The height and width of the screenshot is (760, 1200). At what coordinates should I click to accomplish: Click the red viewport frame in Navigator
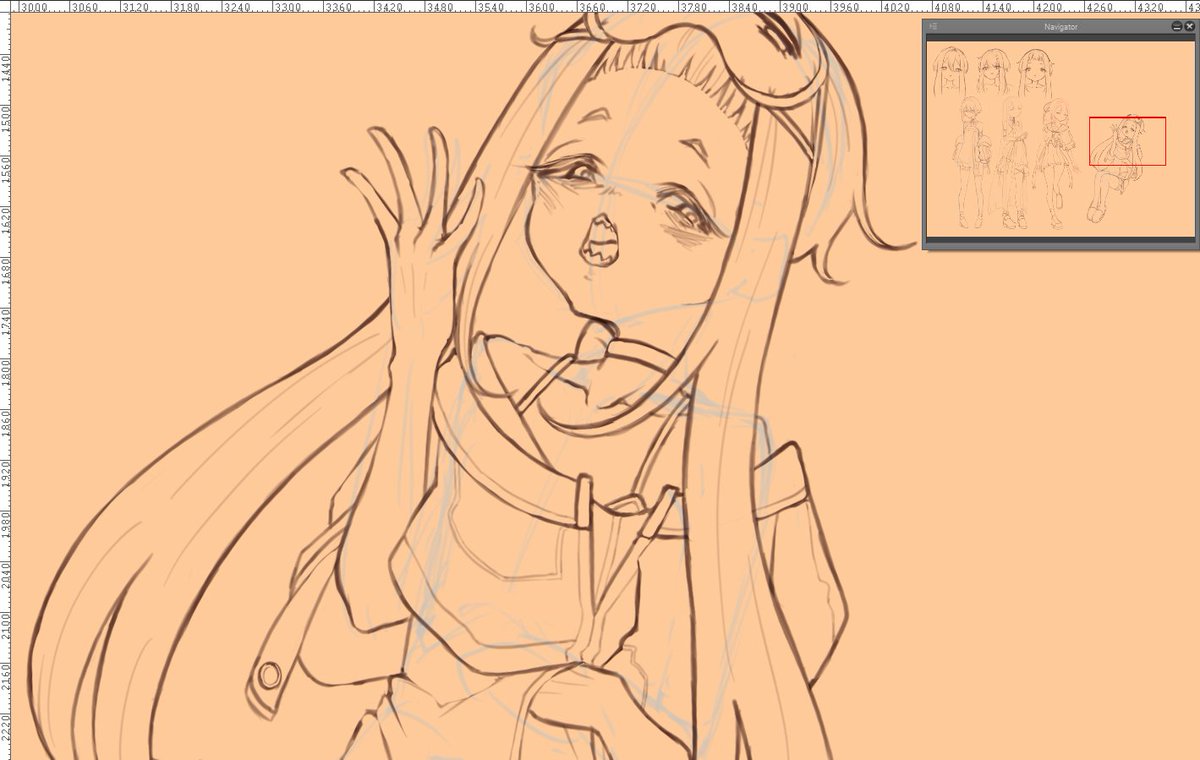(x=1127, y=141)
